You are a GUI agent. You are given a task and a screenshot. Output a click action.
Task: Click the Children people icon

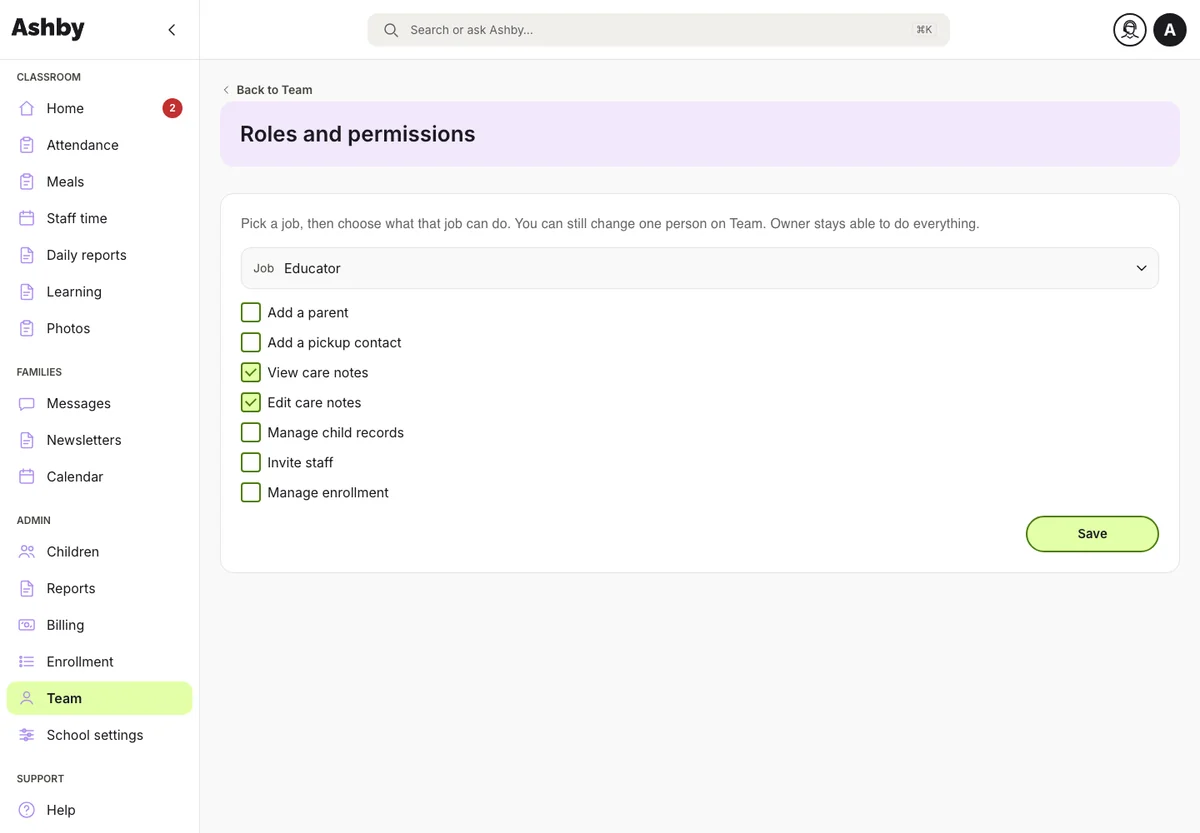click(27, 552)
